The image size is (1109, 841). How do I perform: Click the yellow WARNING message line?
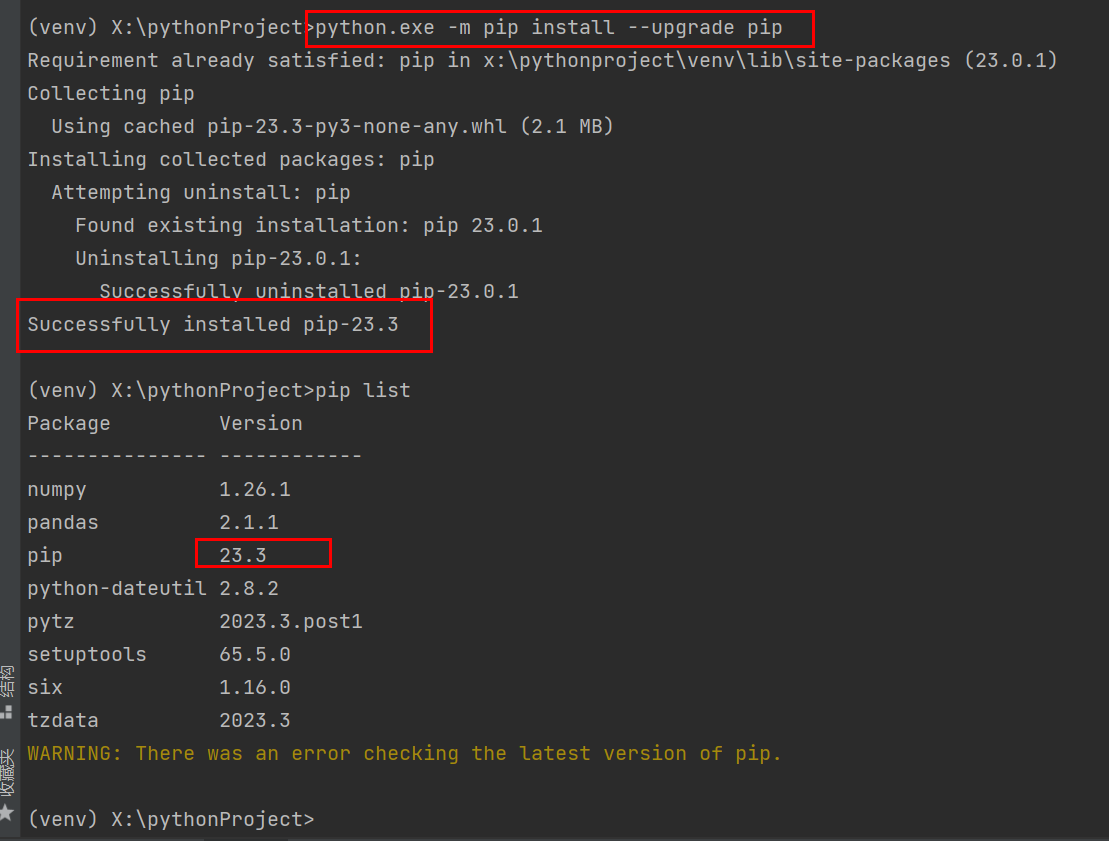point(404,753)
